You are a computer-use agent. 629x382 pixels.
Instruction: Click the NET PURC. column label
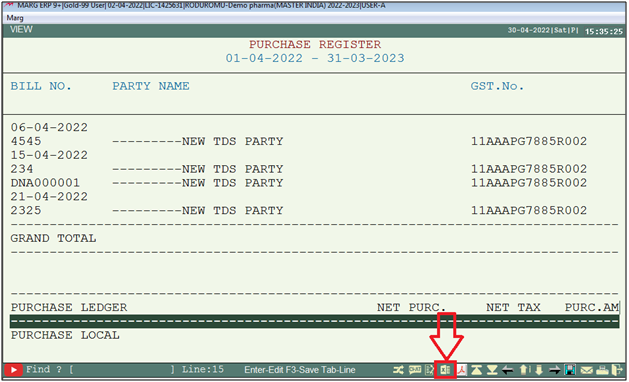tap(412, 307)
